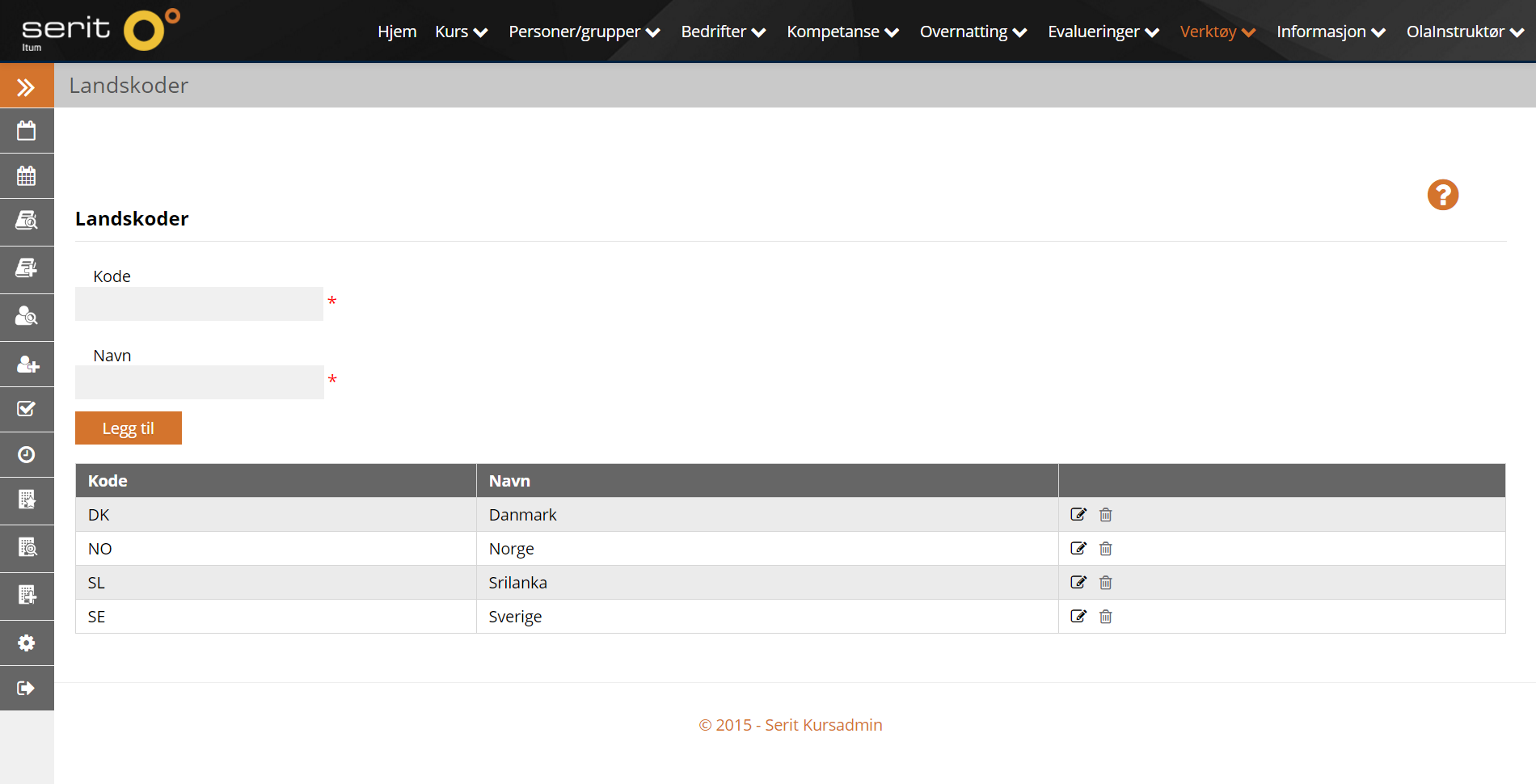Click the search person icon in sidebar
1536x784 pixels.
[x=27, y=317]
